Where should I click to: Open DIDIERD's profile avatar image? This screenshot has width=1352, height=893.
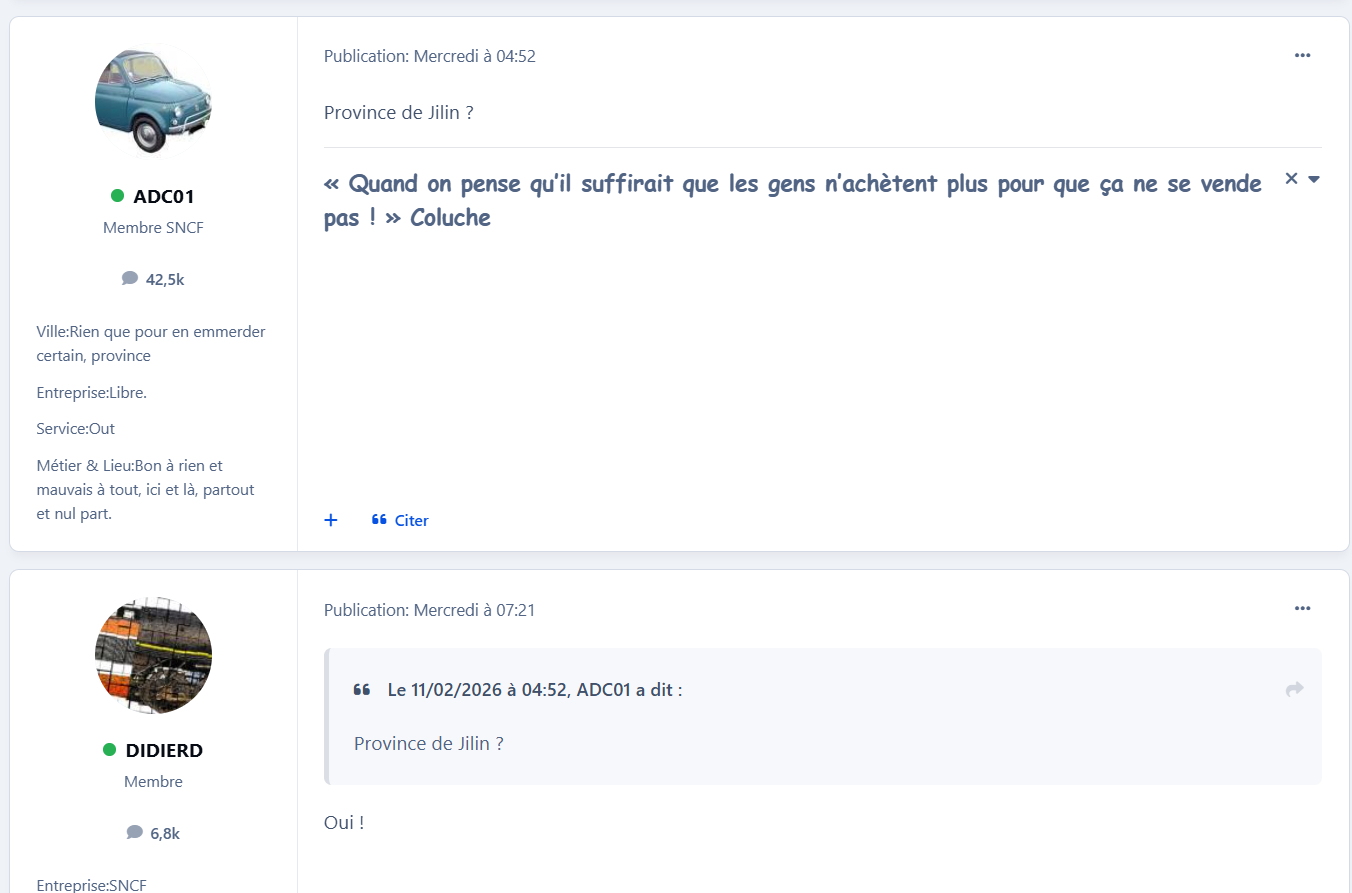(153, 655)
